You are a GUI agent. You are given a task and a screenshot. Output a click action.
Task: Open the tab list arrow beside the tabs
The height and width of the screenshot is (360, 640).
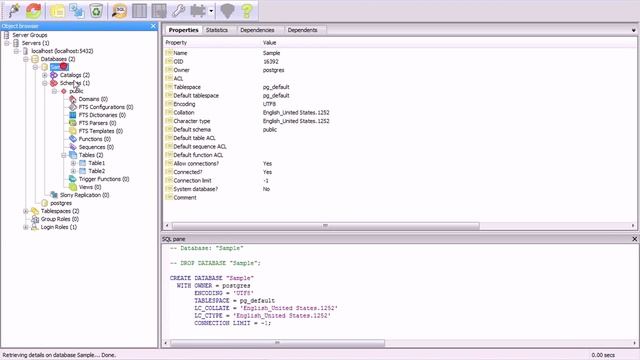point(633,31)
